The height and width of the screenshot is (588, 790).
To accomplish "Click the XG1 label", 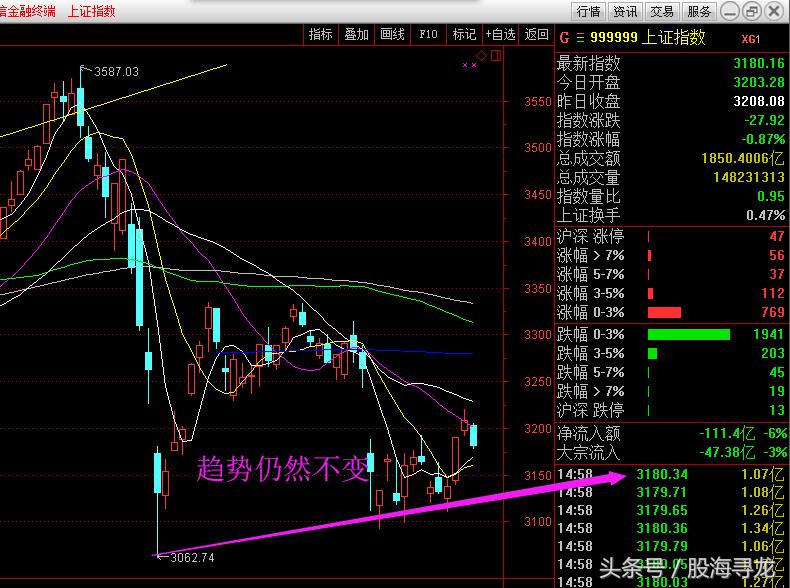I will pyautogui.click(x=751, y=39).
